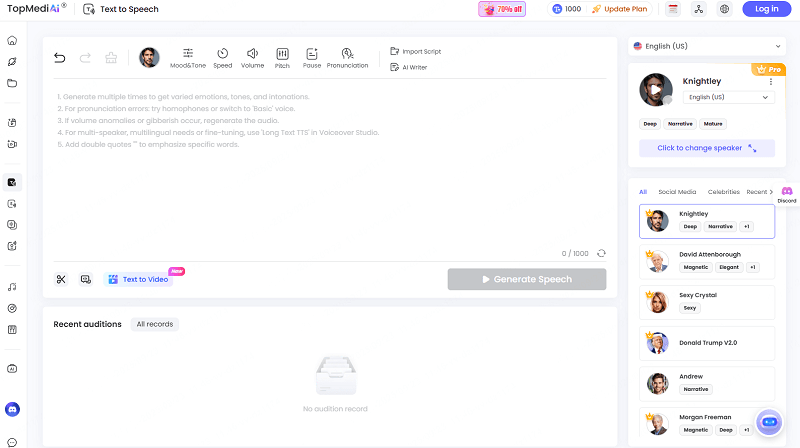
Task: Click the Discord floating widget
Action: [787, 194]
